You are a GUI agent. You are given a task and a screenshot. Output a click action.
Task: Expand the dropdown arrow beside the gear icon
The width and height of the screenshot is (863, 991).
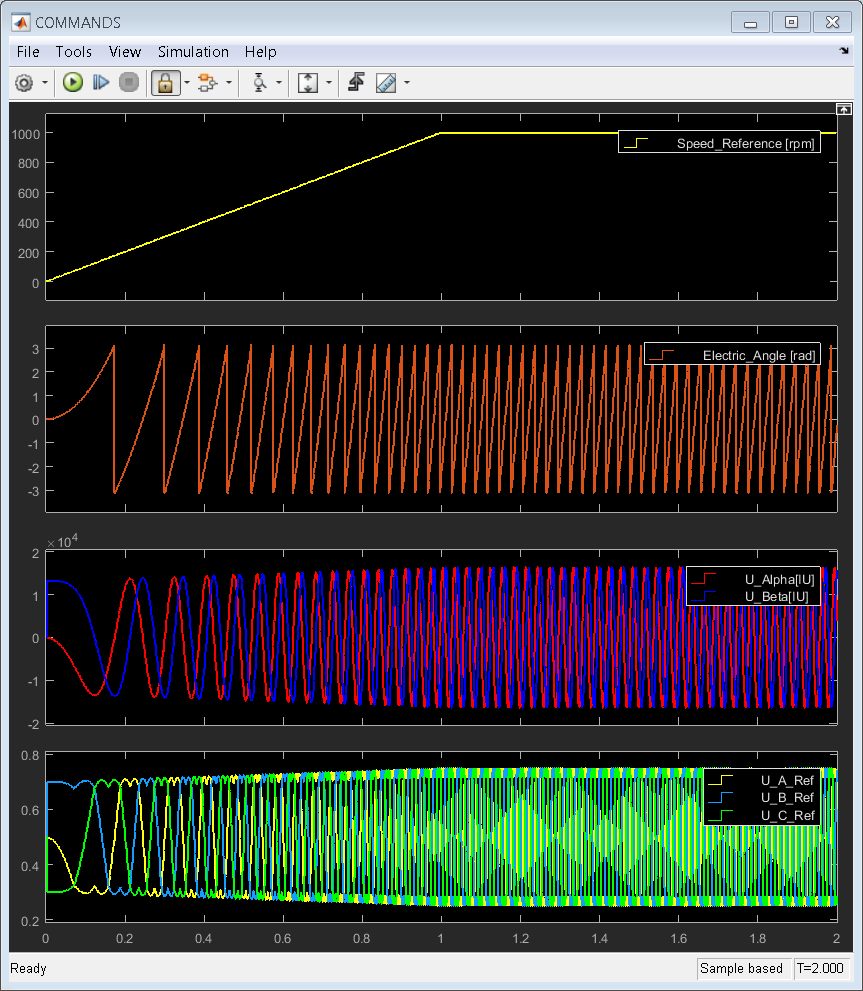pyautogui.click(x=44, y=83)
